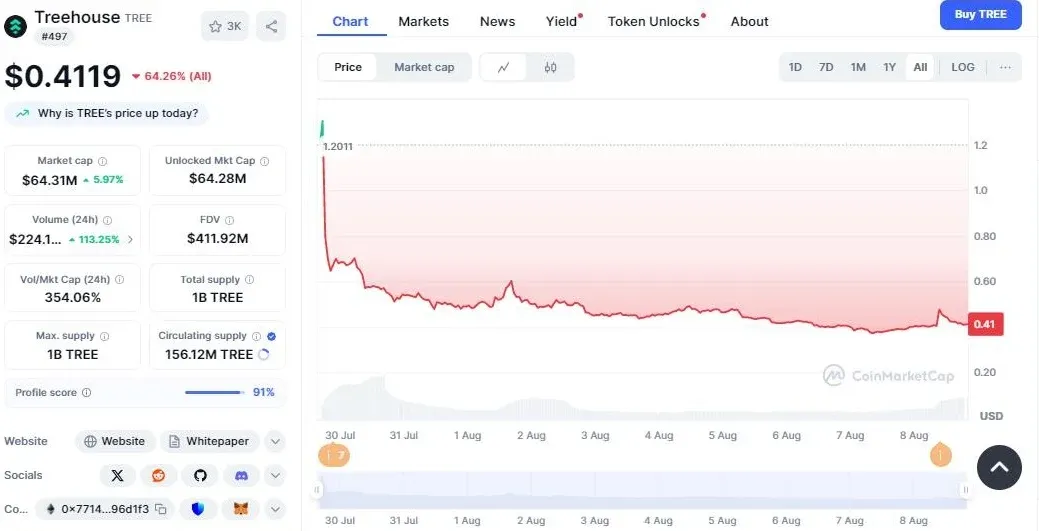
Task: Click the 0.41 current price label
Action: pos(985,324)
